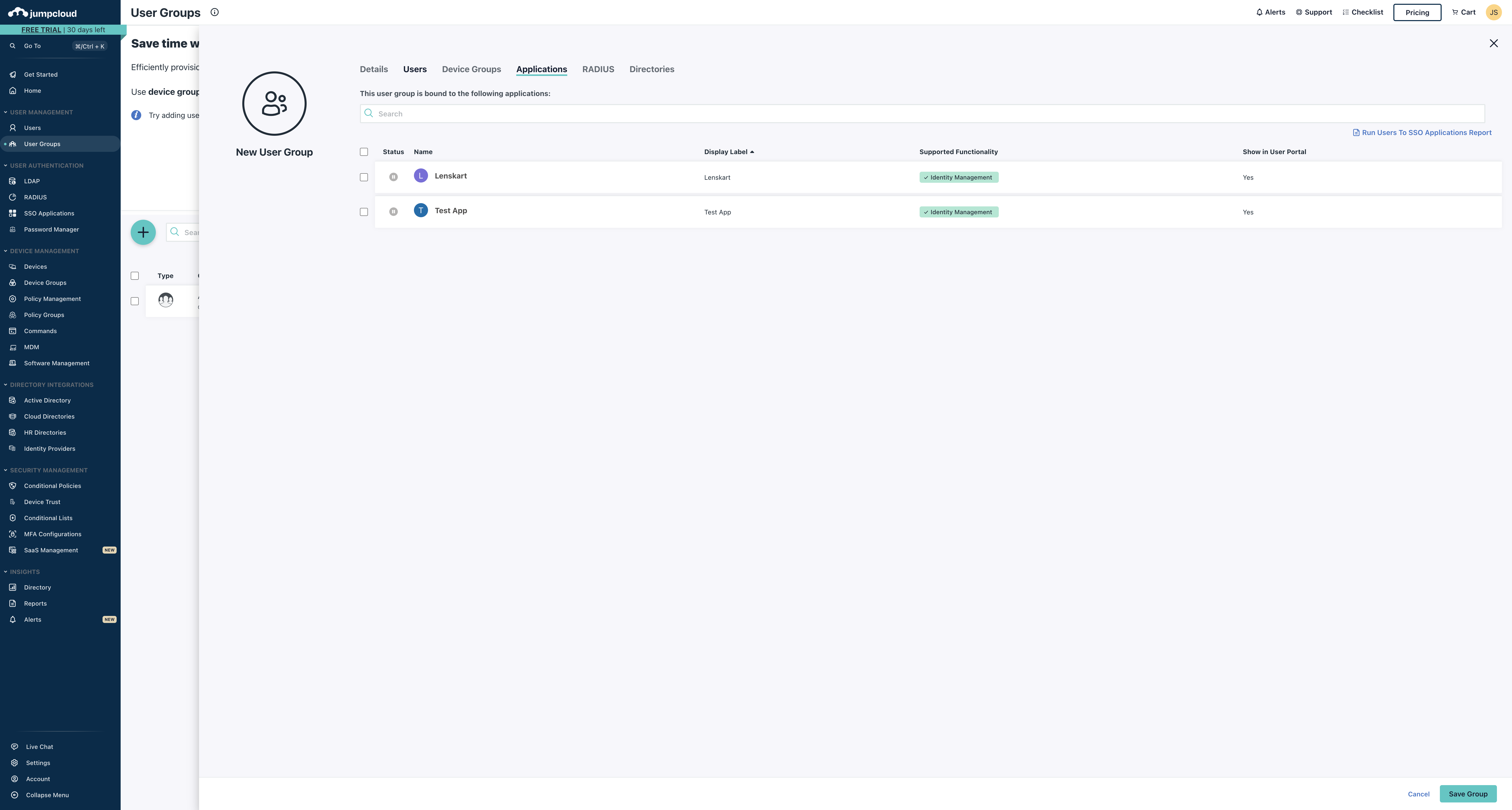The width and height of the screenshot is (1512, 810).
Task: Click MFA Configurations icon
Action: [x=12, y=534]
